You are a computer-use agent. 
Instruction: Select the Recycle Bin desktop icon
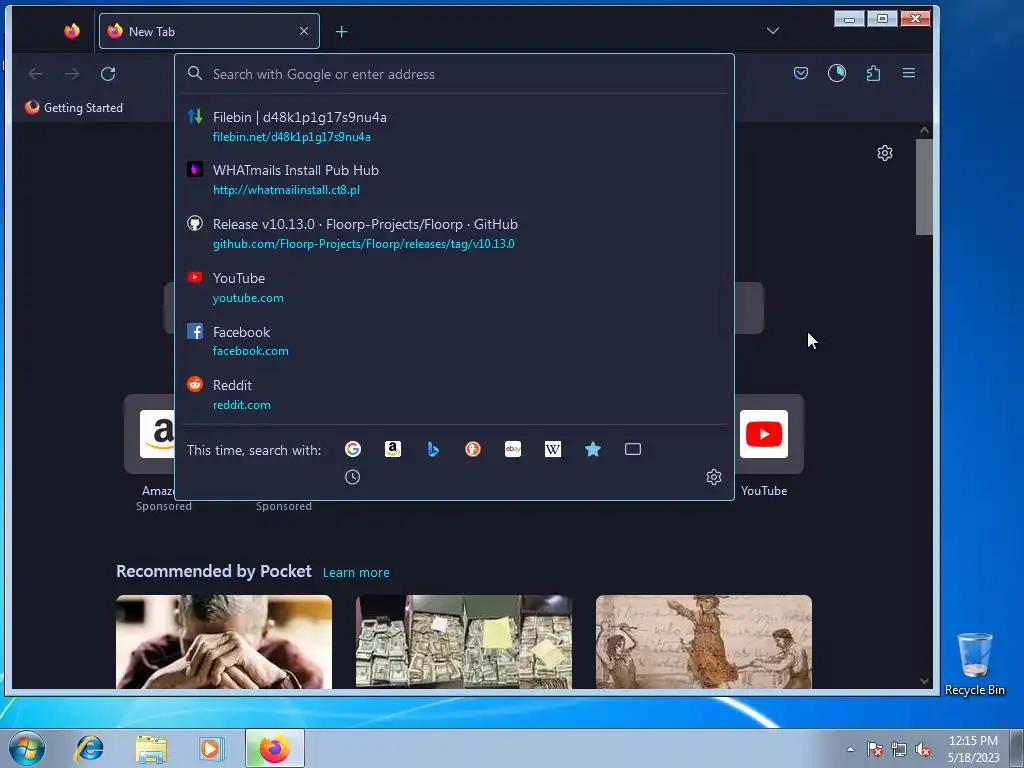pyautogui.click(x=974, y=664)
